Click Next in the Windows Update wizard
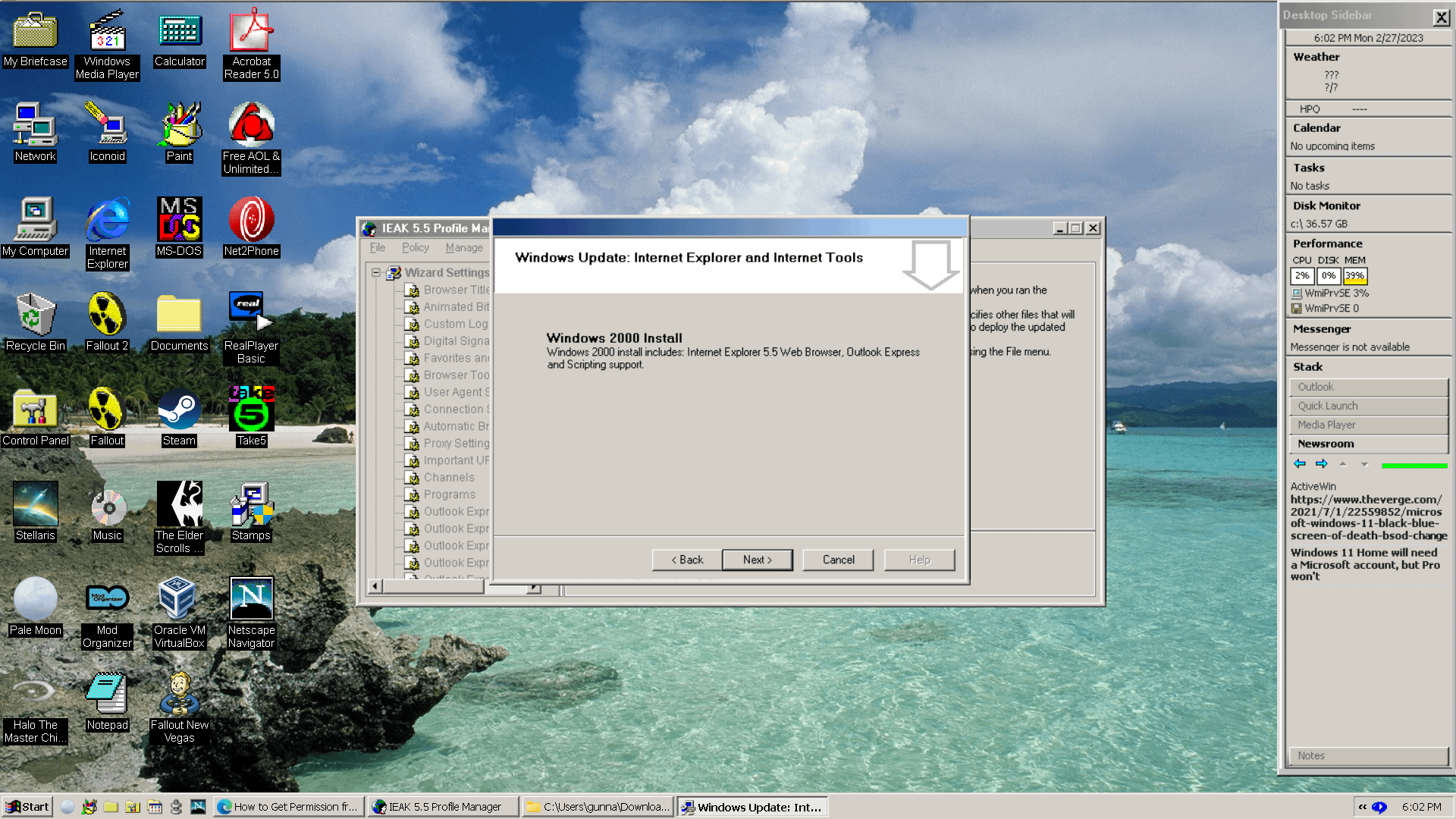 click(x=757, y=560)
